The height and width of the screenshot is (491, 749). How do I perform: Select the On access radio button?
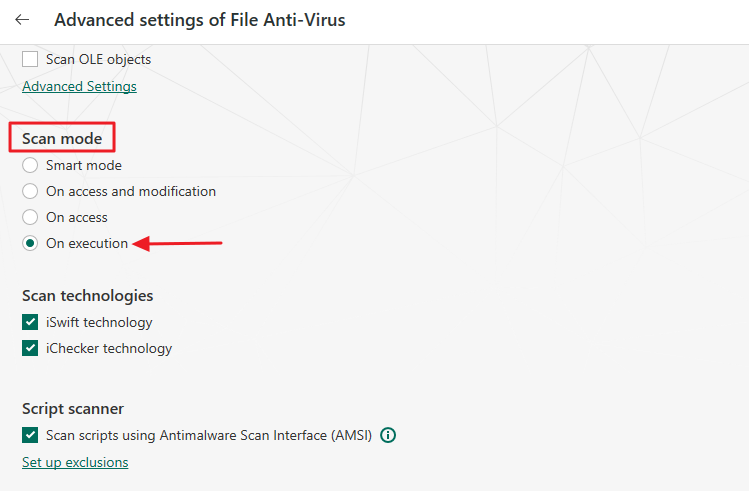pyautogui.click(x=30, y=217)
